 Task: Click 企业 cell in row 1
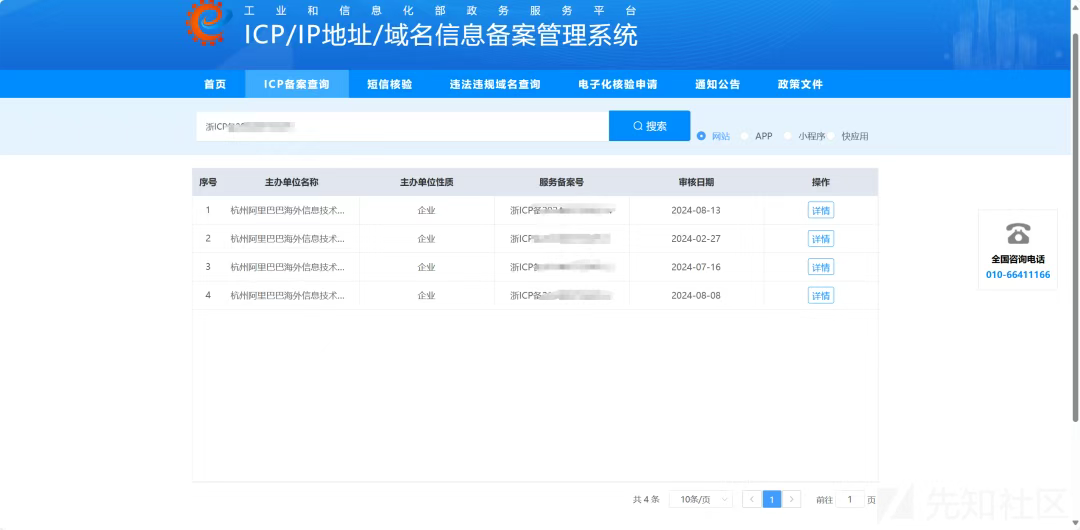[426, 210]
